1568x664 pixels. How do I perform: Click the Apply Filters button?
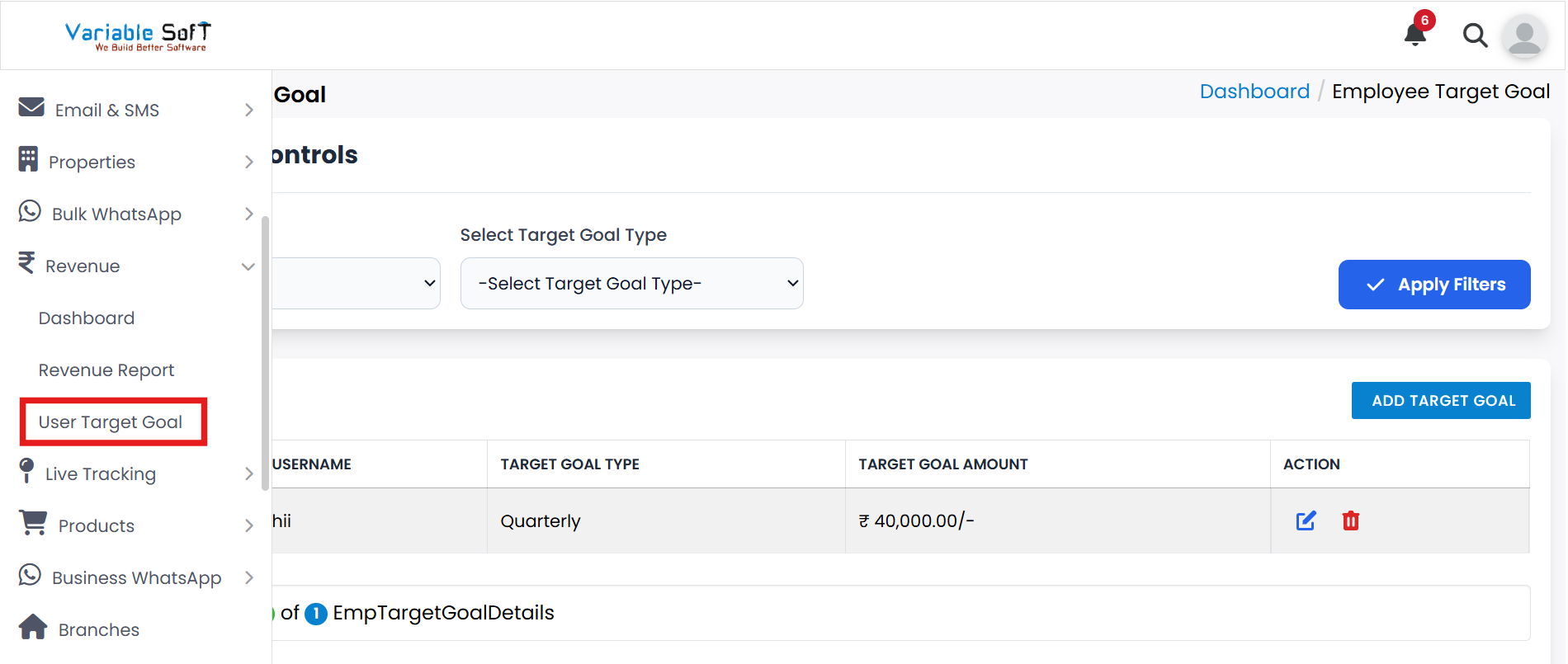pyautogui.click(x=1433, y=285)
